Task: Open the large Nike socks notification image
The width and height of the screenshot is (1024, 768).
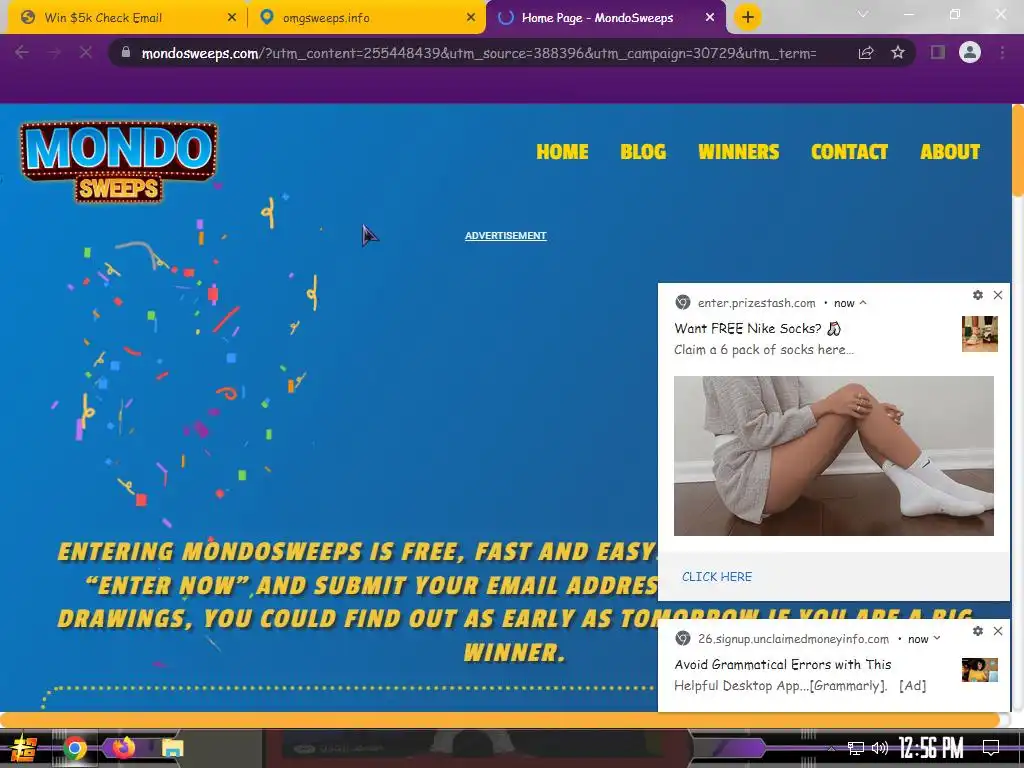Action: [x=834, y=456]
